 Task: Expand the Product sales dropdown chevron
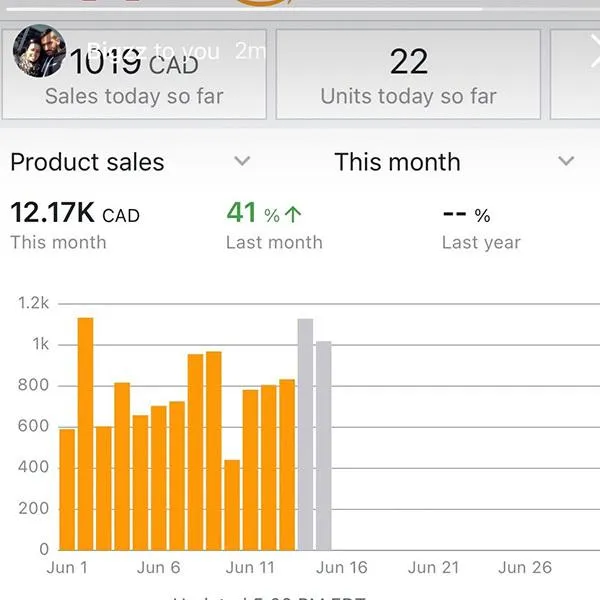coord(242,161)
